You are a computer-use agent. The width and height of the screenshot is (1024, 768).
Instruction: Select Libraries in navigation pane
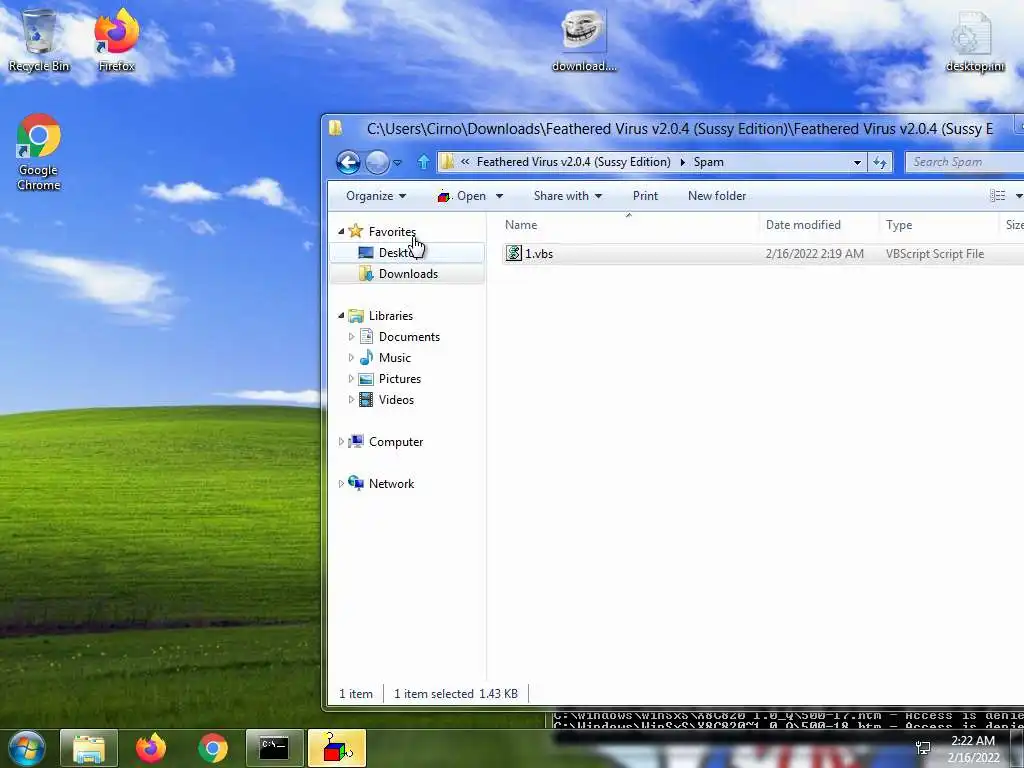coord(391,315)
